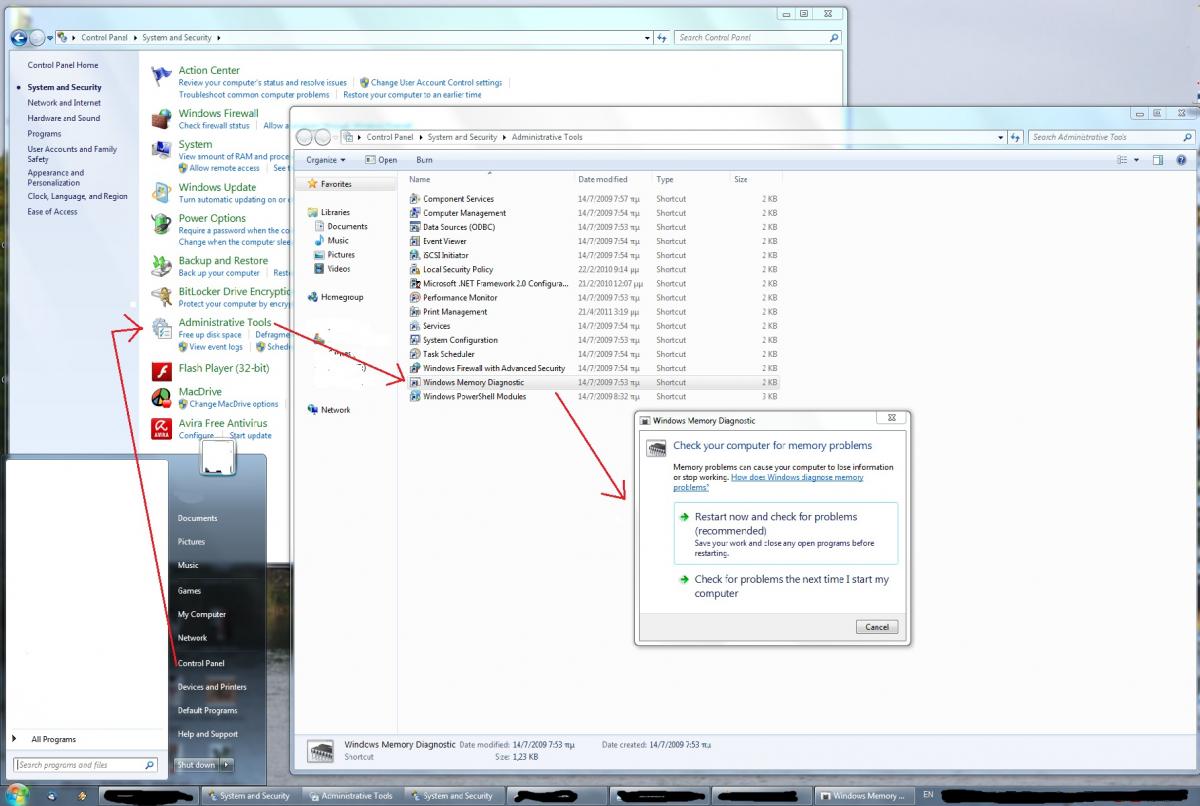Open the Organize dropdown menu

coord(326,160)
